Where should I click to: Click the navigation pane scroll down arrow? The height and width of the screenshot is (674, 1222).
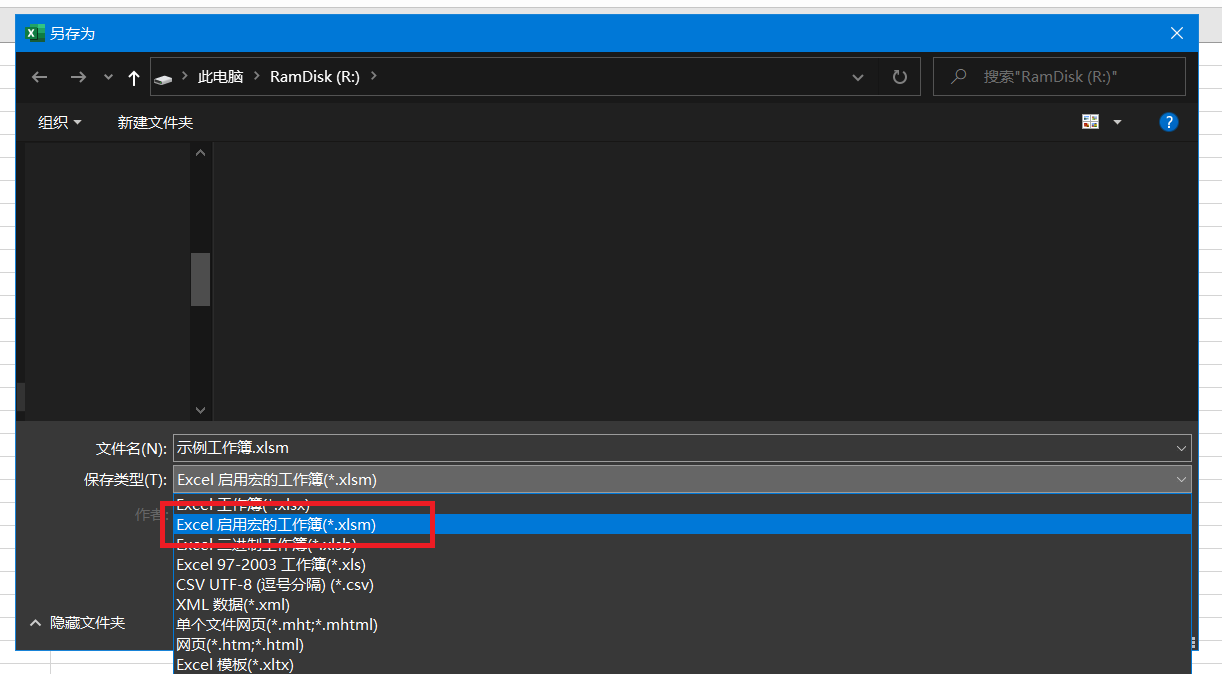[200, 410]
